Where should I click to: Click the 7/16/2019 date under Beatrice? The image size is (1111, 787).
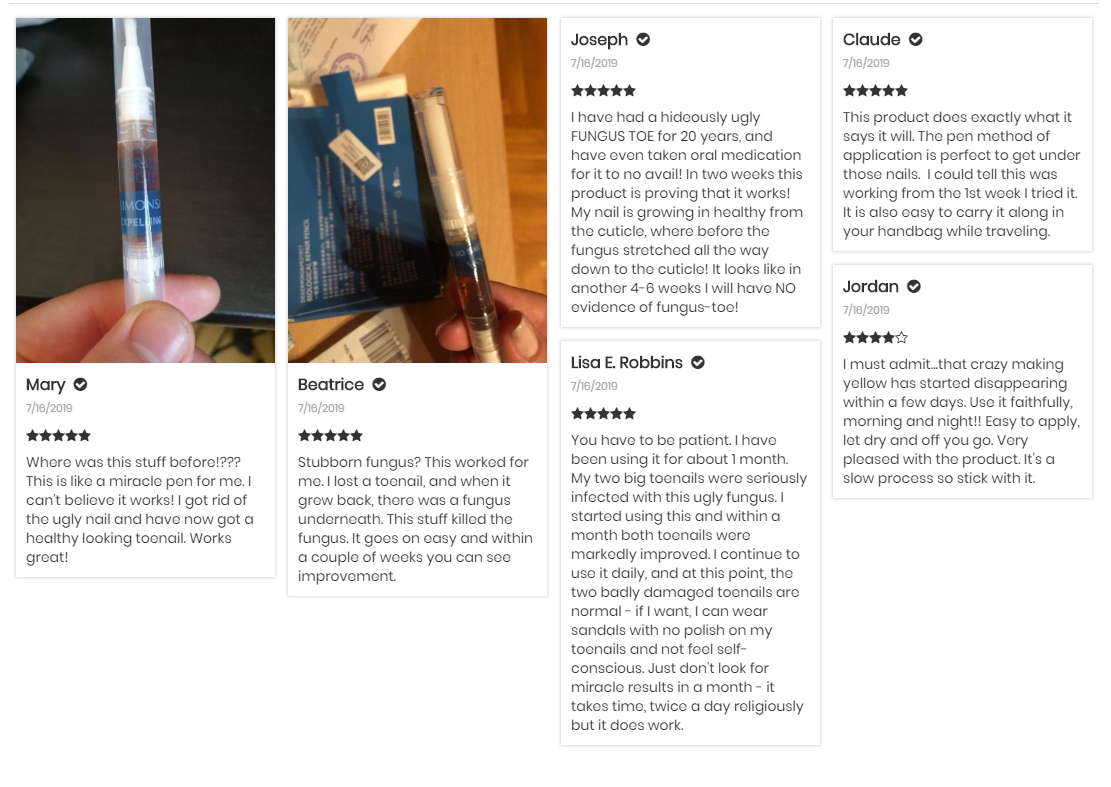tap(321, 408)
